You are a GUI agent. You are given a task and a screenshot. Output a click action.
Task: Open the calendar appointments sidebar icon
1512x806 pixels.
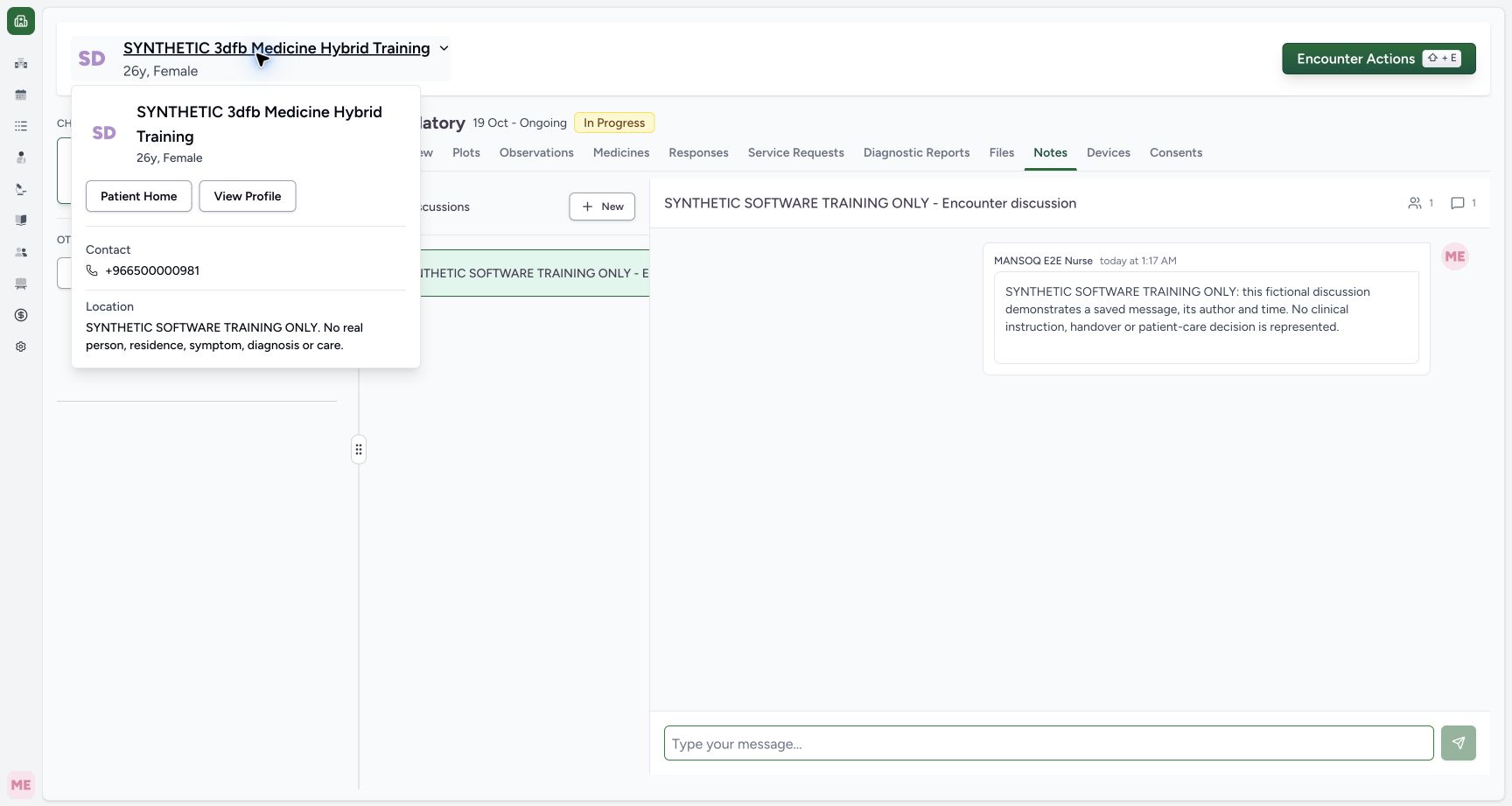21,95
